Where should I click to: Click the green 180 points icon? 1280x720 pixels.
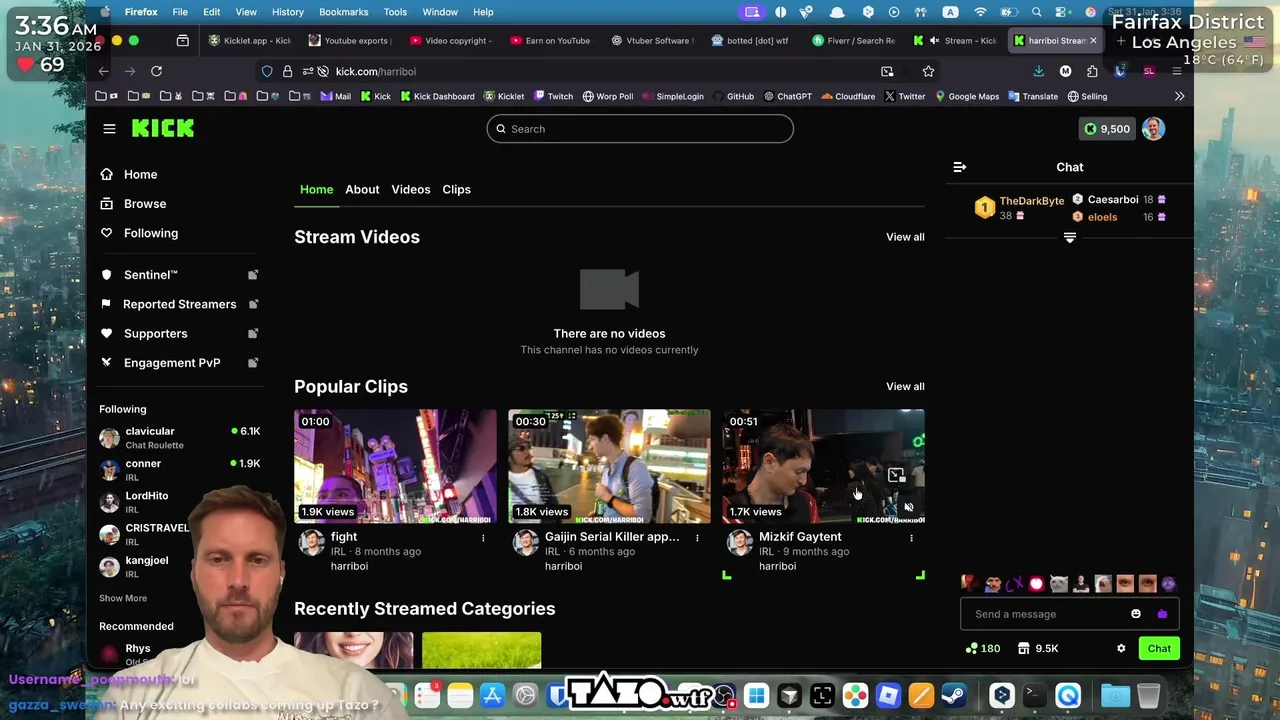(982, 648)
